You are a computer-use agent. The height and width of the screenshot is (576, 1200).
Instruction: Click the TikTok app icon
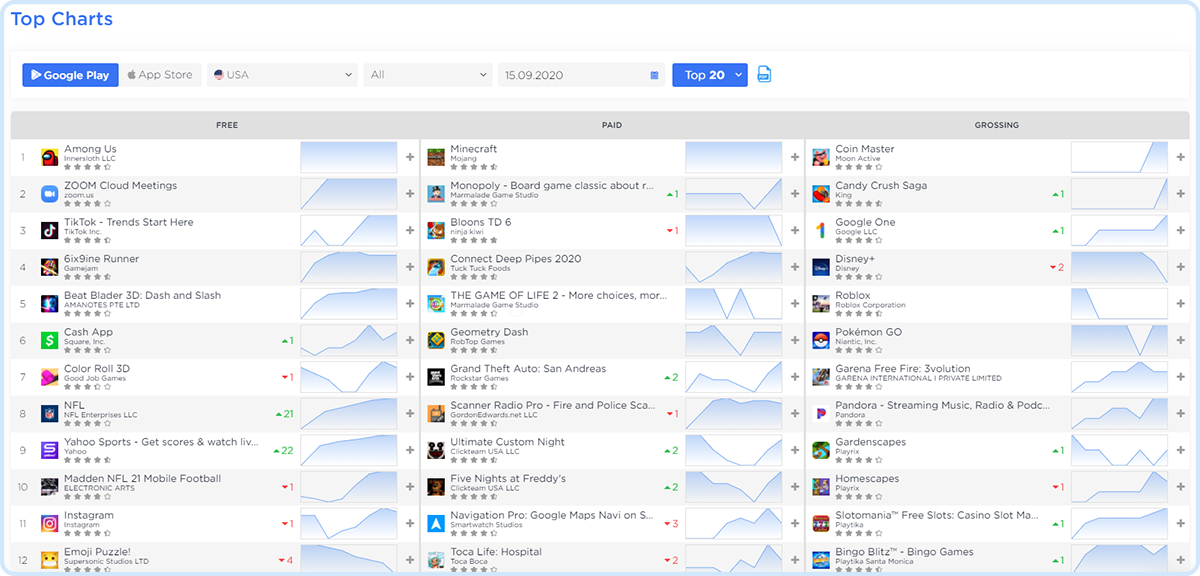pos(50,231)
